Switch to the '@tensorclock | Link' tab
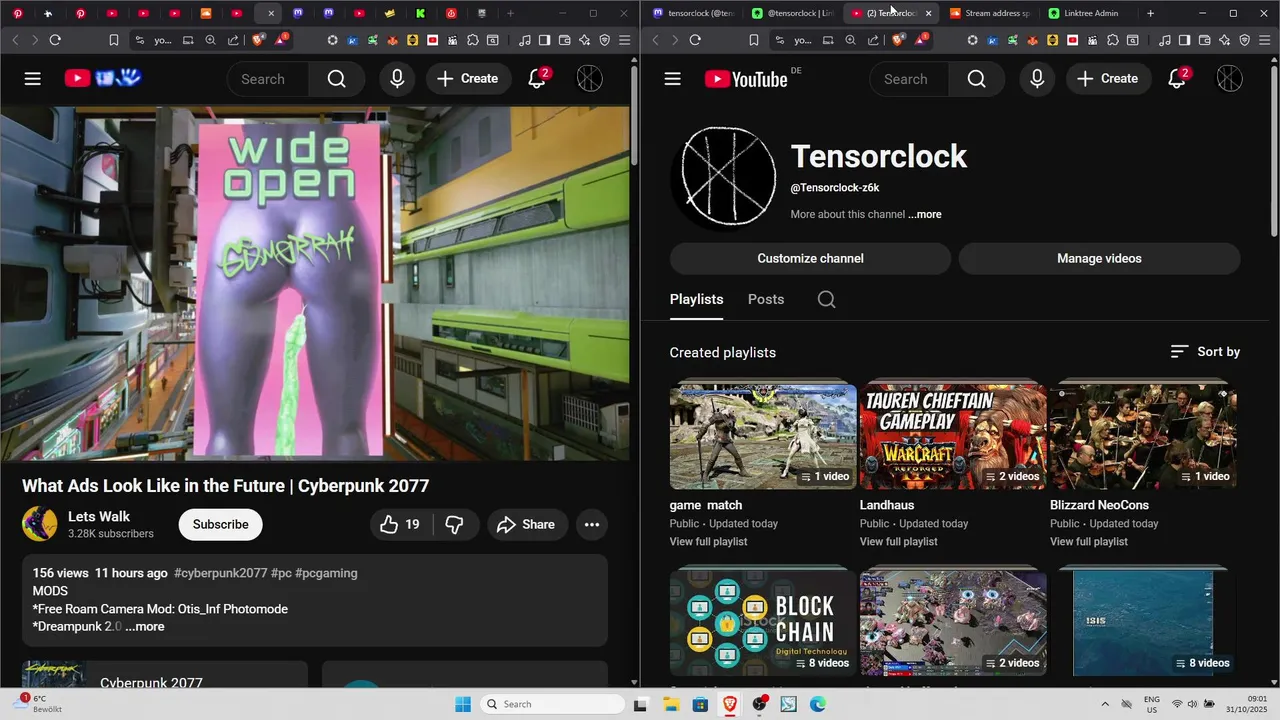 point(793,13)
